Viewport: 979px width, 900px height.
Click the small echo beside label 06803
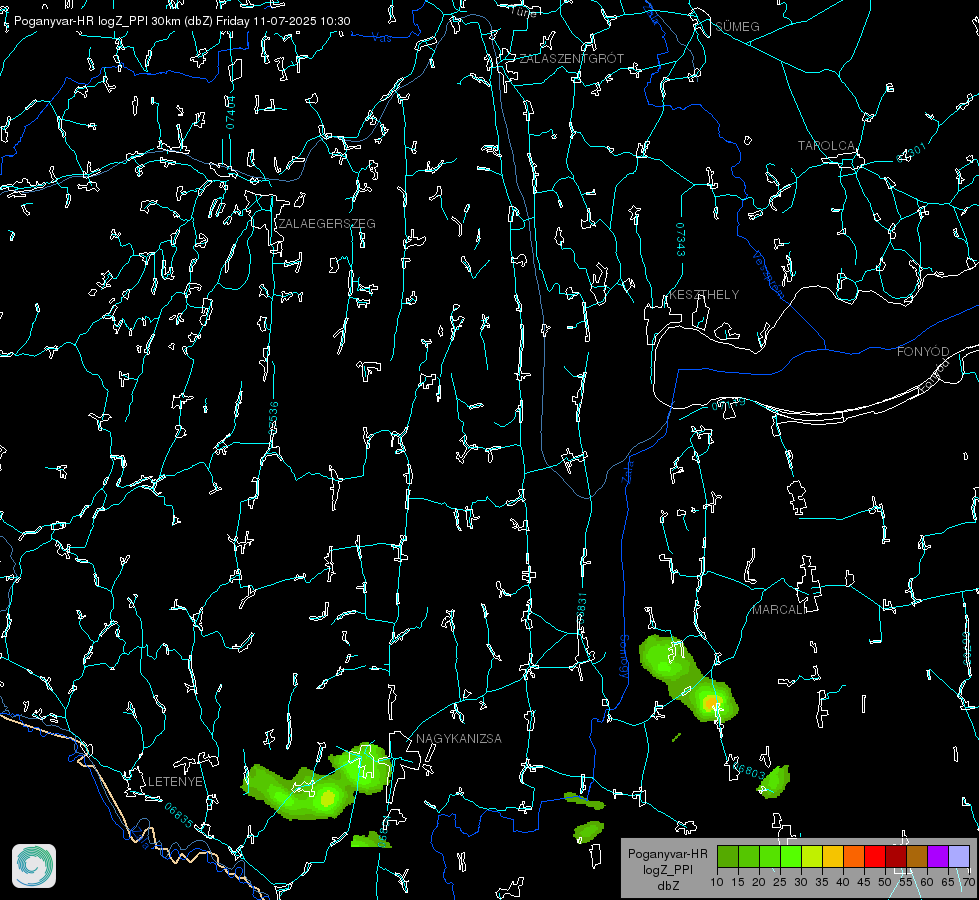click(775, 781)
